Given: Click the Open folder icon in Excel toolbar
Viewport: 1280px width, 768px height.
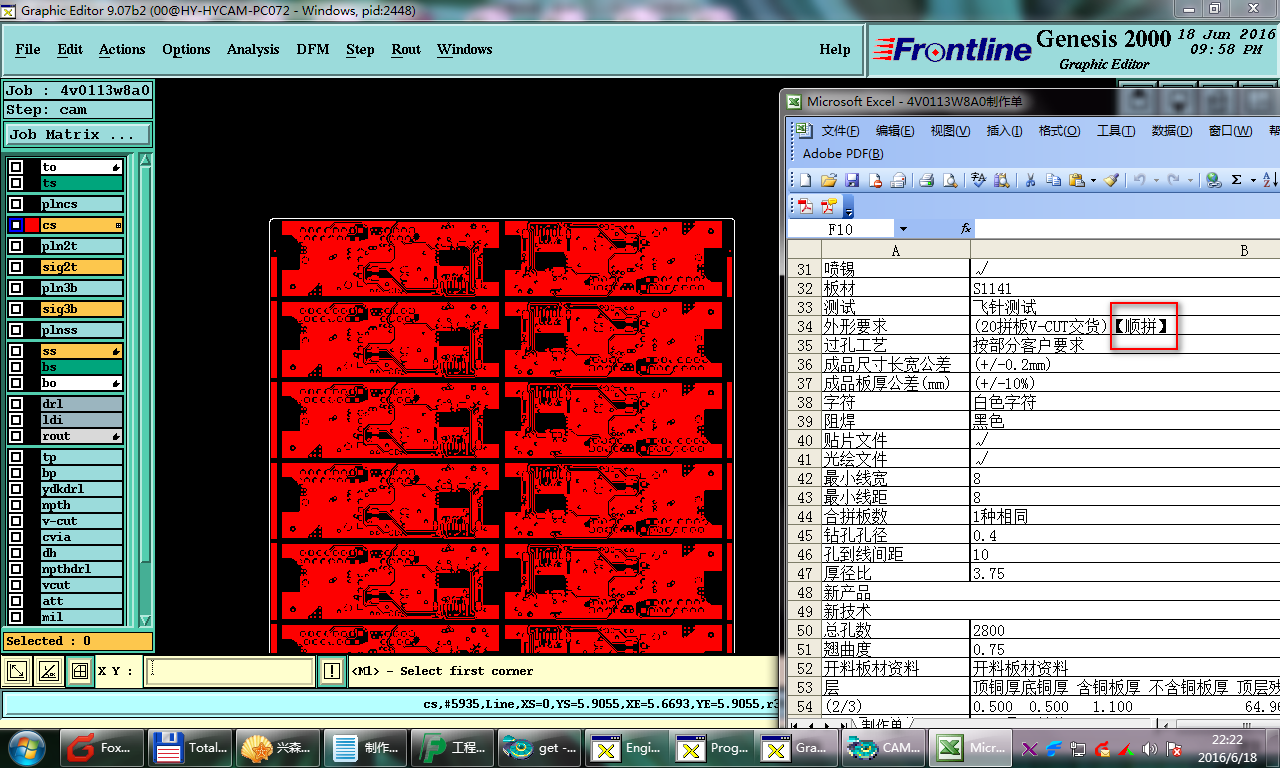Looking at the screenshot, I should click(828, 180).
